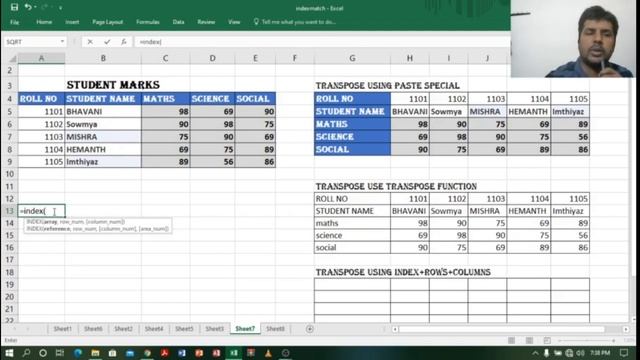The width and height of the screenshot is (640, 360).
Task: Open the File menu
Action: (x=14, y=22)
